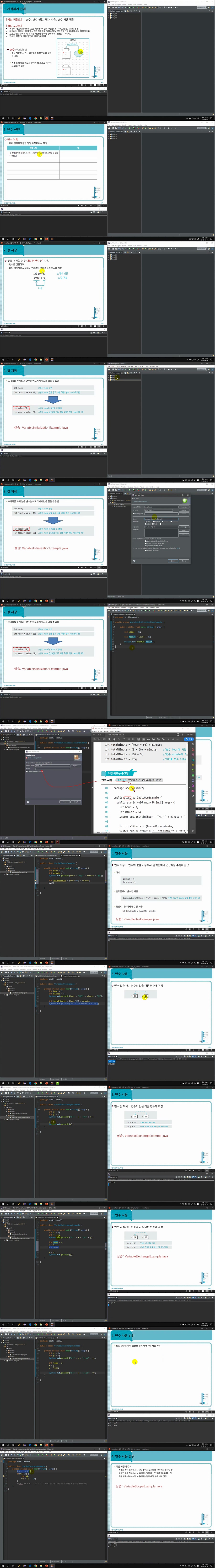Viewport: 215px width, 1568px height.
Task: Check the abstract modifier checkbox in class dialog
Action: (146, 523)
